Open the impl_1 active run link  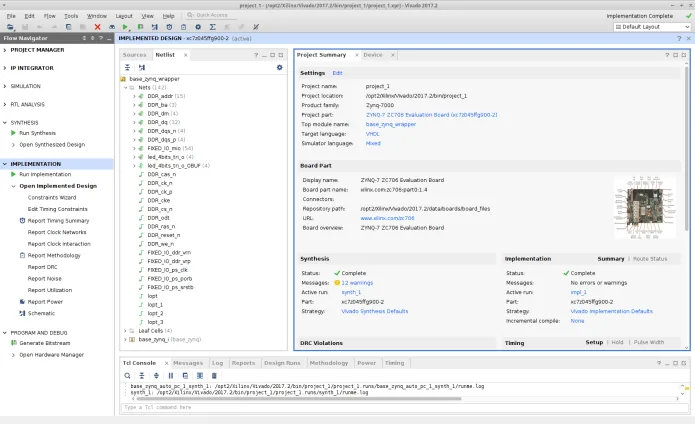point(578,292)
